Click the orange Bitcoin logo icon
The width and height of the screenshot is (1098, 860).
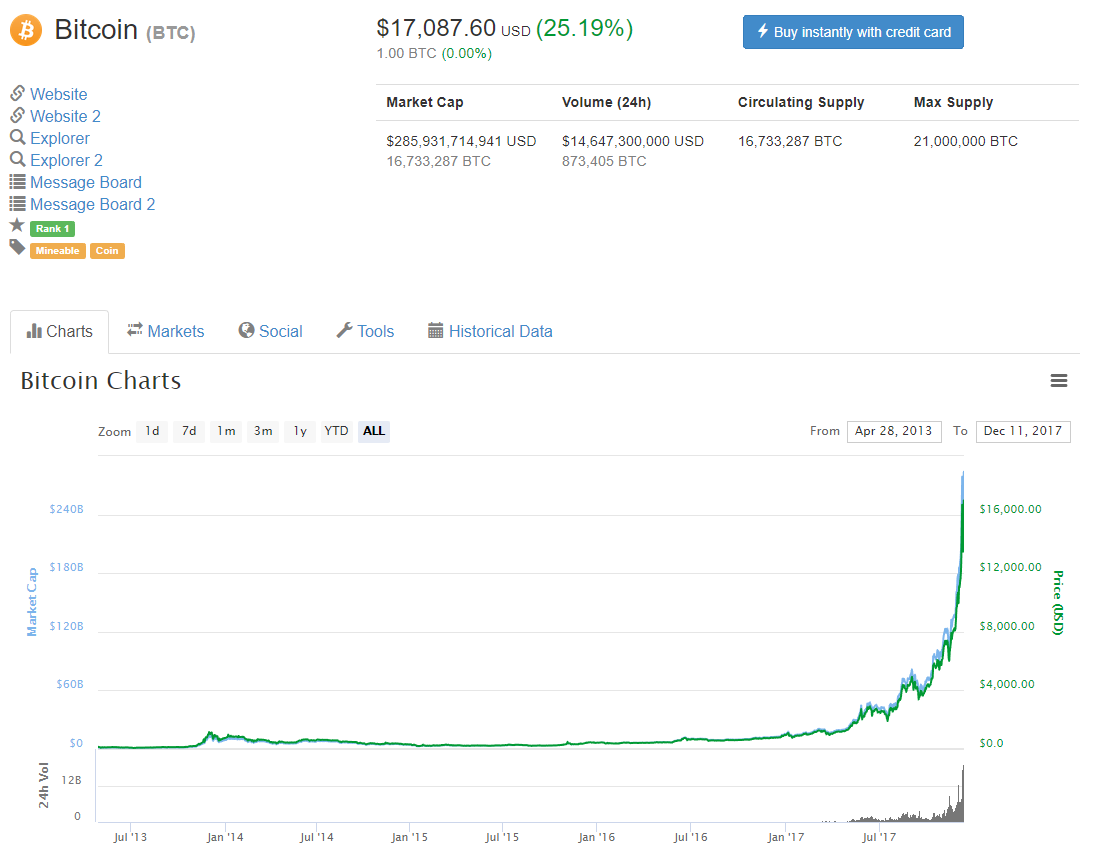[x=26, y=30]
